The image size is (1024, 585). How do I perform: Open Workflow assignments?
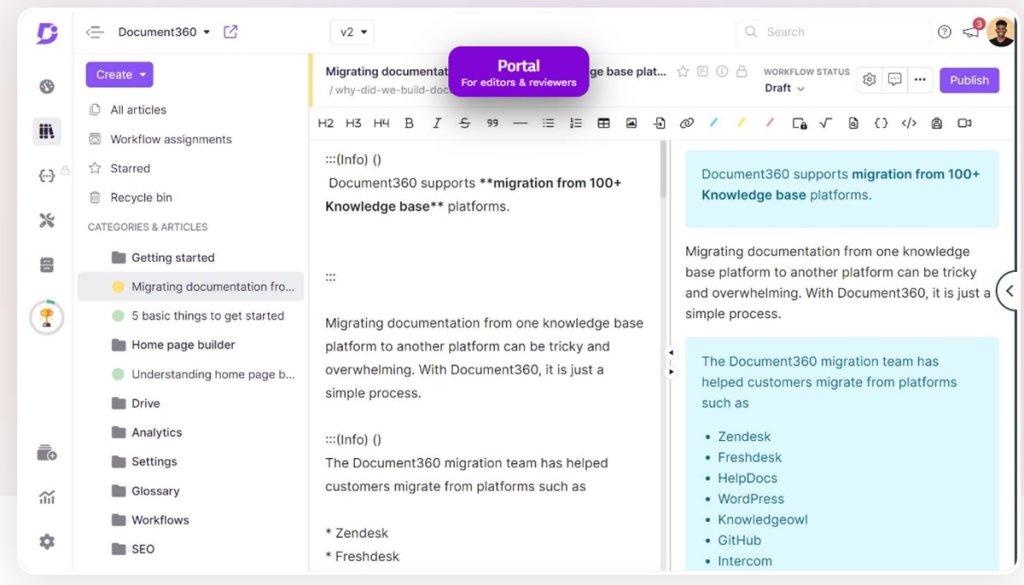(x=171, y=139)
